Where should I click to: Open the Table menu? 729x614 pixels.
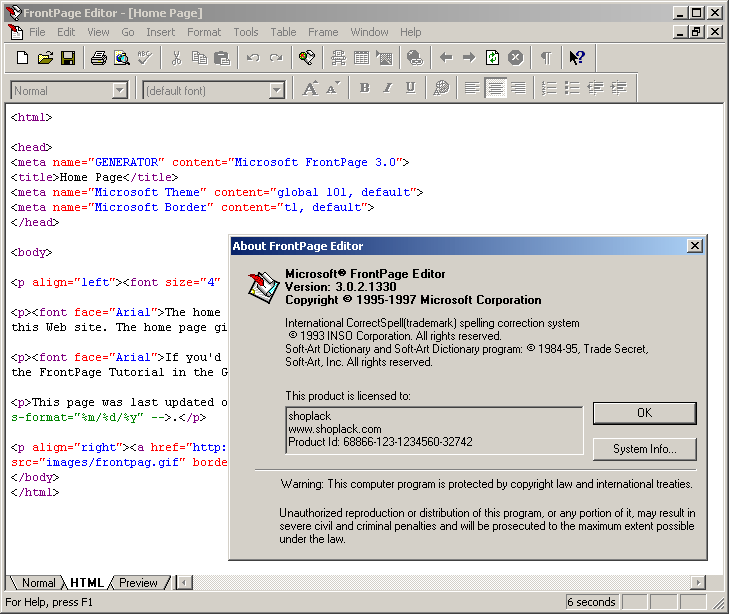[283, 32]
